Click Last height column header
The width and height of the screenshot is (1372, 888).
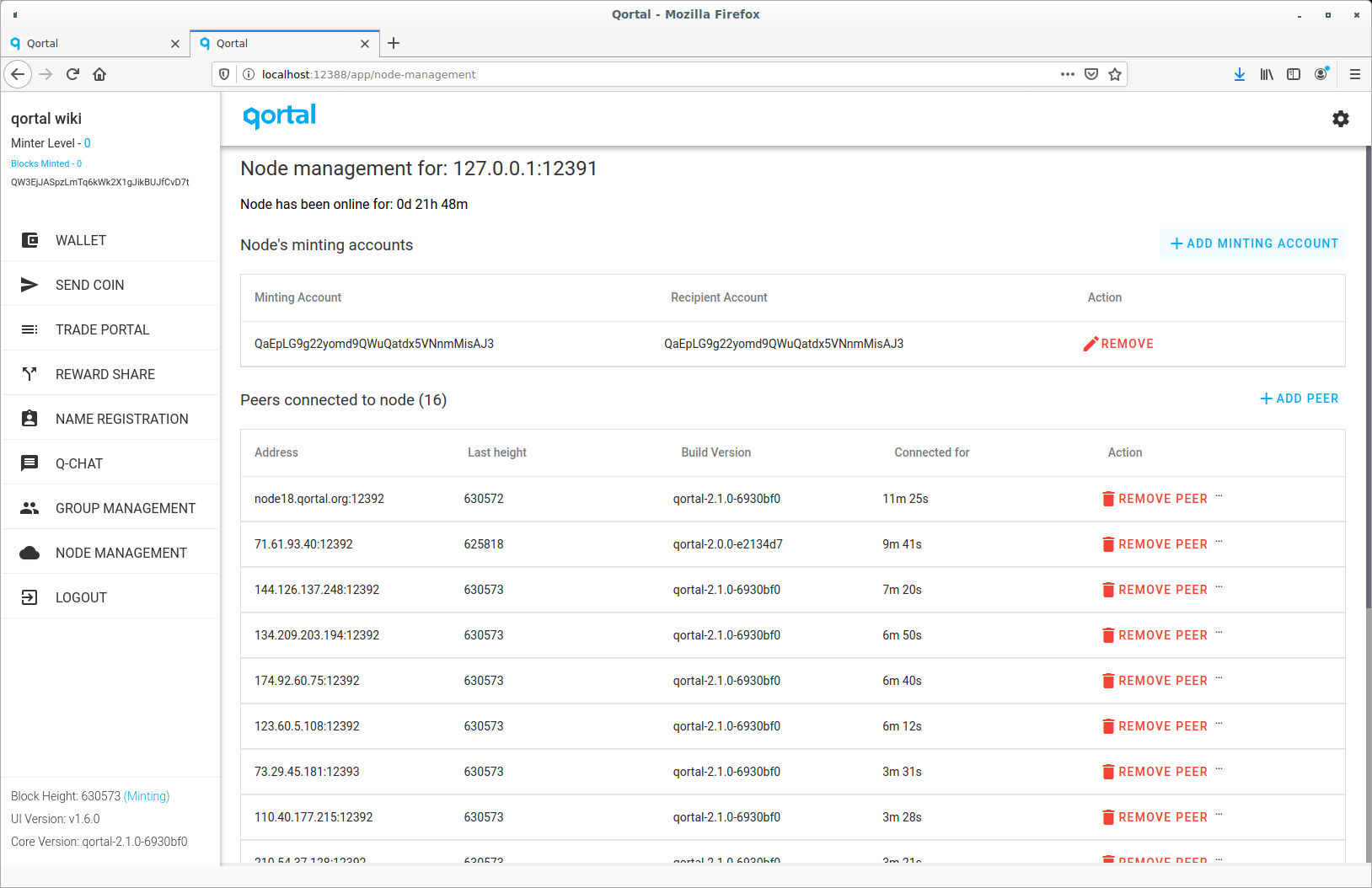[497, 452]
